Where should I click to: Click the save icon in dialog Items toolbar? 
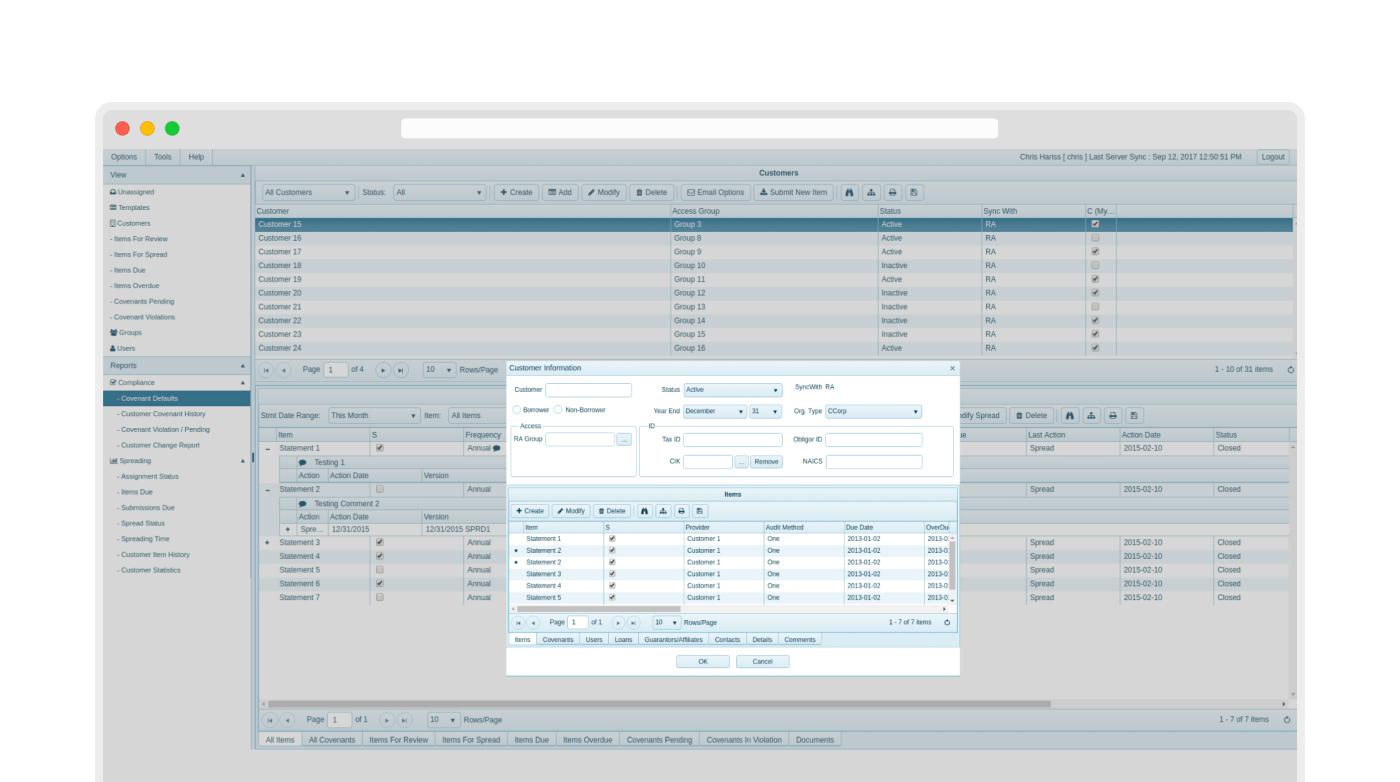click(x=700, y=511)
